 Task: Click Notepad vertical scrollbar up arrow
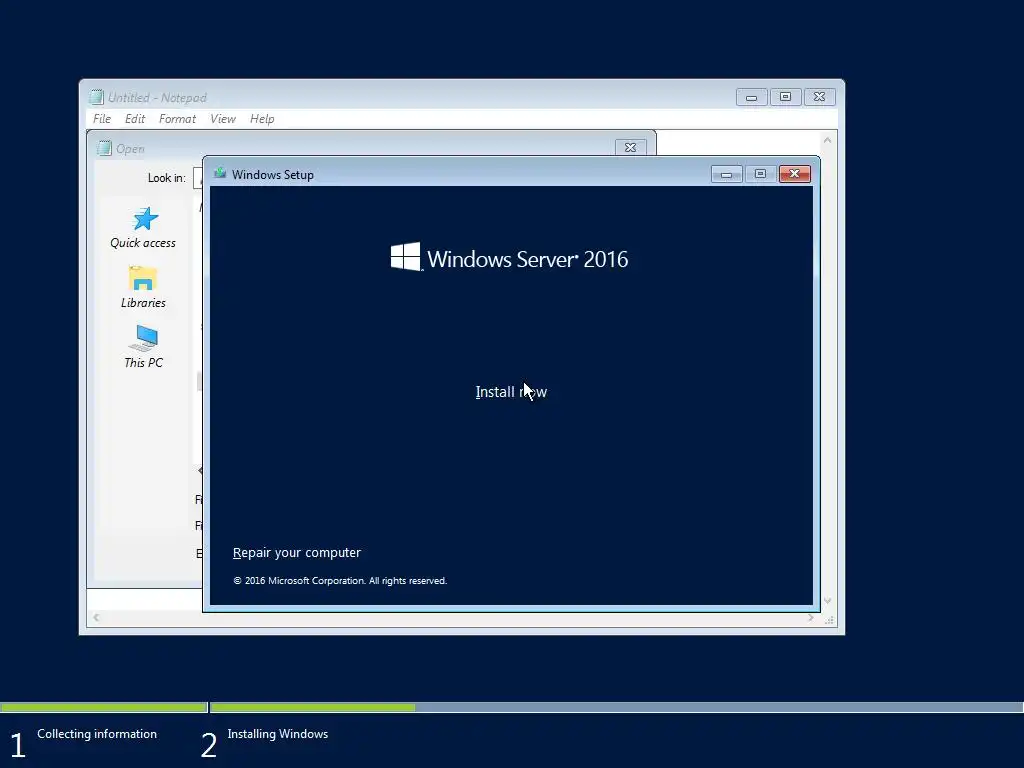coord(827,140)
